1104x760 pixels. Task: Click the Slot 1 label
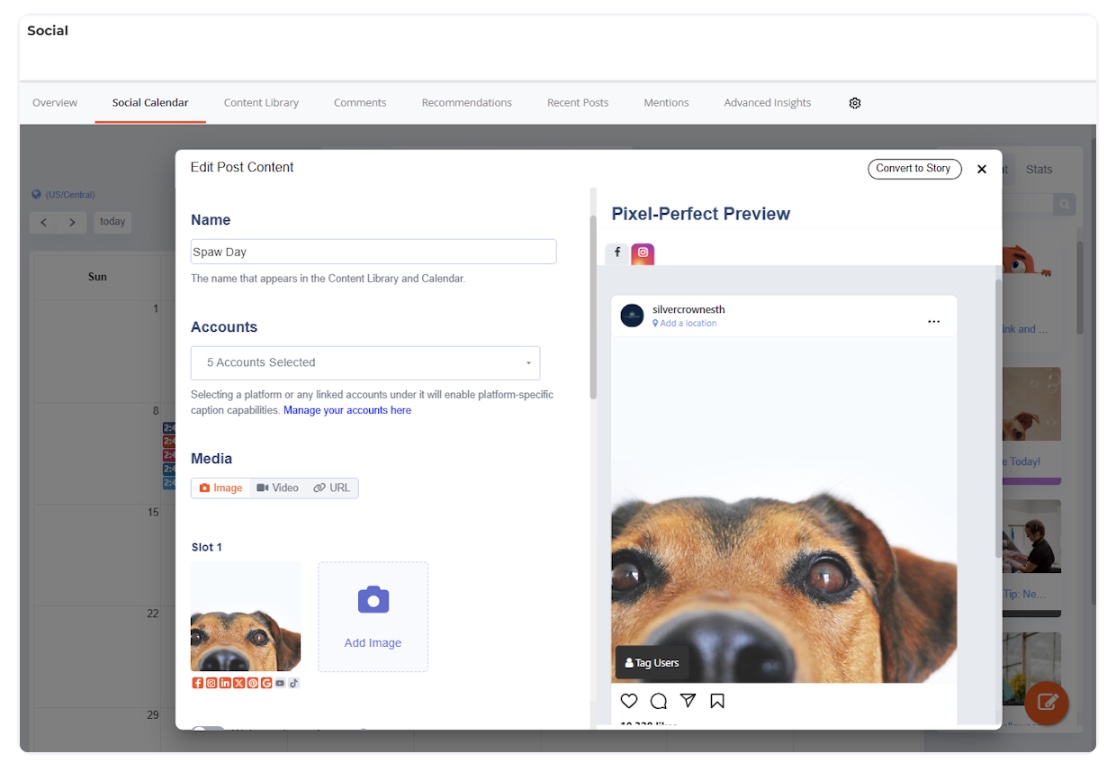click(x=206, y=547)
